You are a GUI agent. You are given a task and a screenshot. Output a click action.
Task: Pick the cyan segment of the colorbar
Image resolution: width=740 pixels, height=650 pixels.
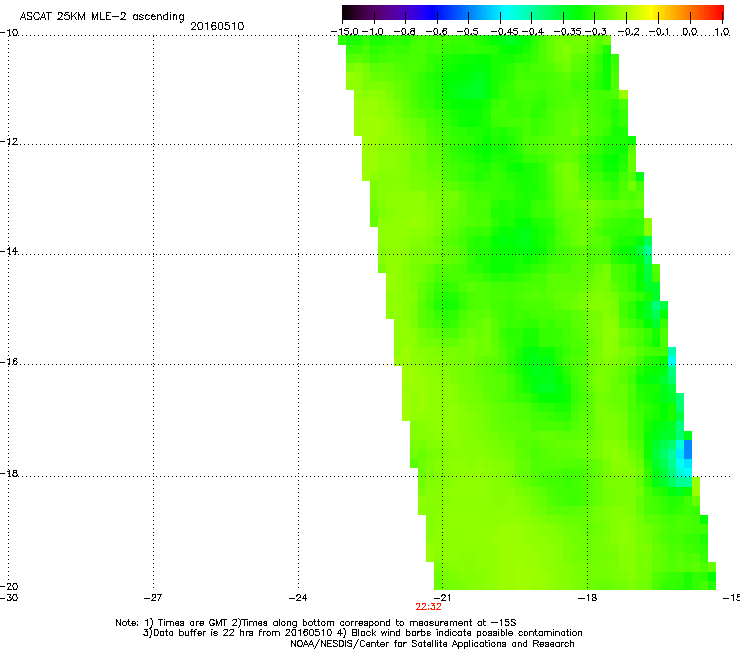(507, 13)
